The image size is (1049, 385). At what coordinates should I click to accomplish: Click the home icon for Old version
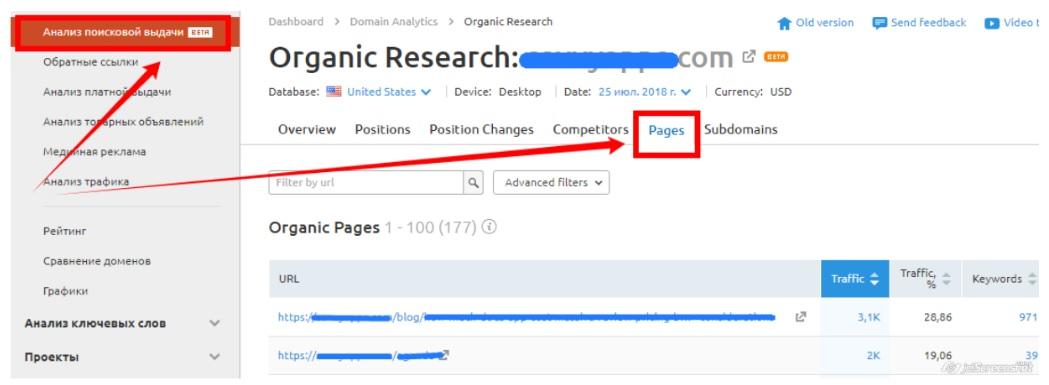(784, 23)
